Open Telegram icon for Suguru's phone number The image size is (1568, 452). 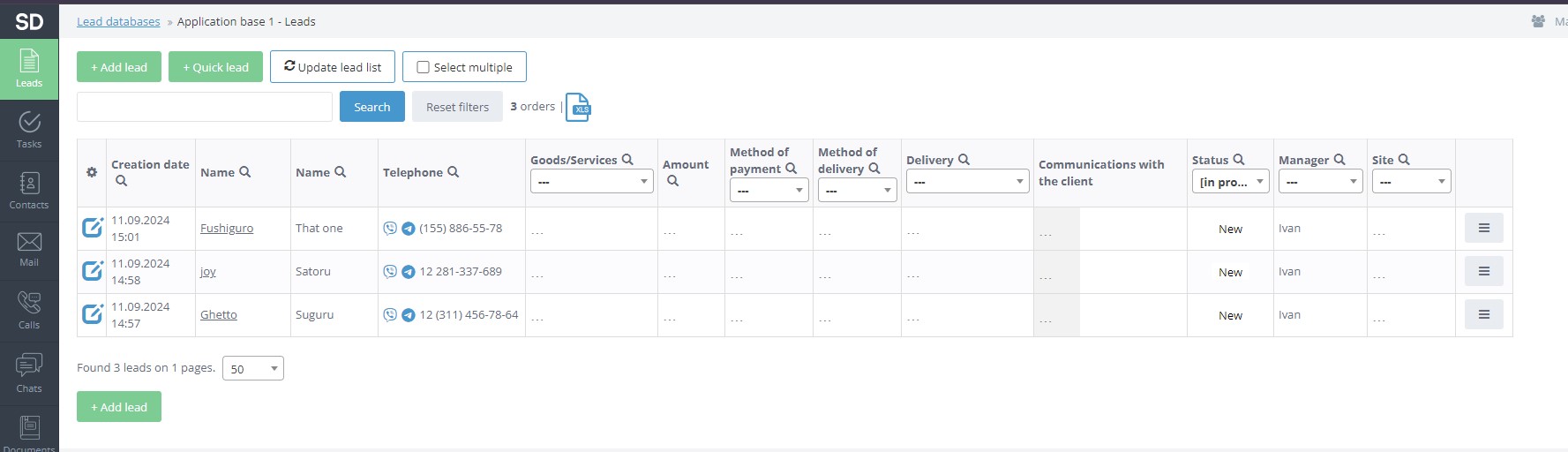(x=409, y=315)
